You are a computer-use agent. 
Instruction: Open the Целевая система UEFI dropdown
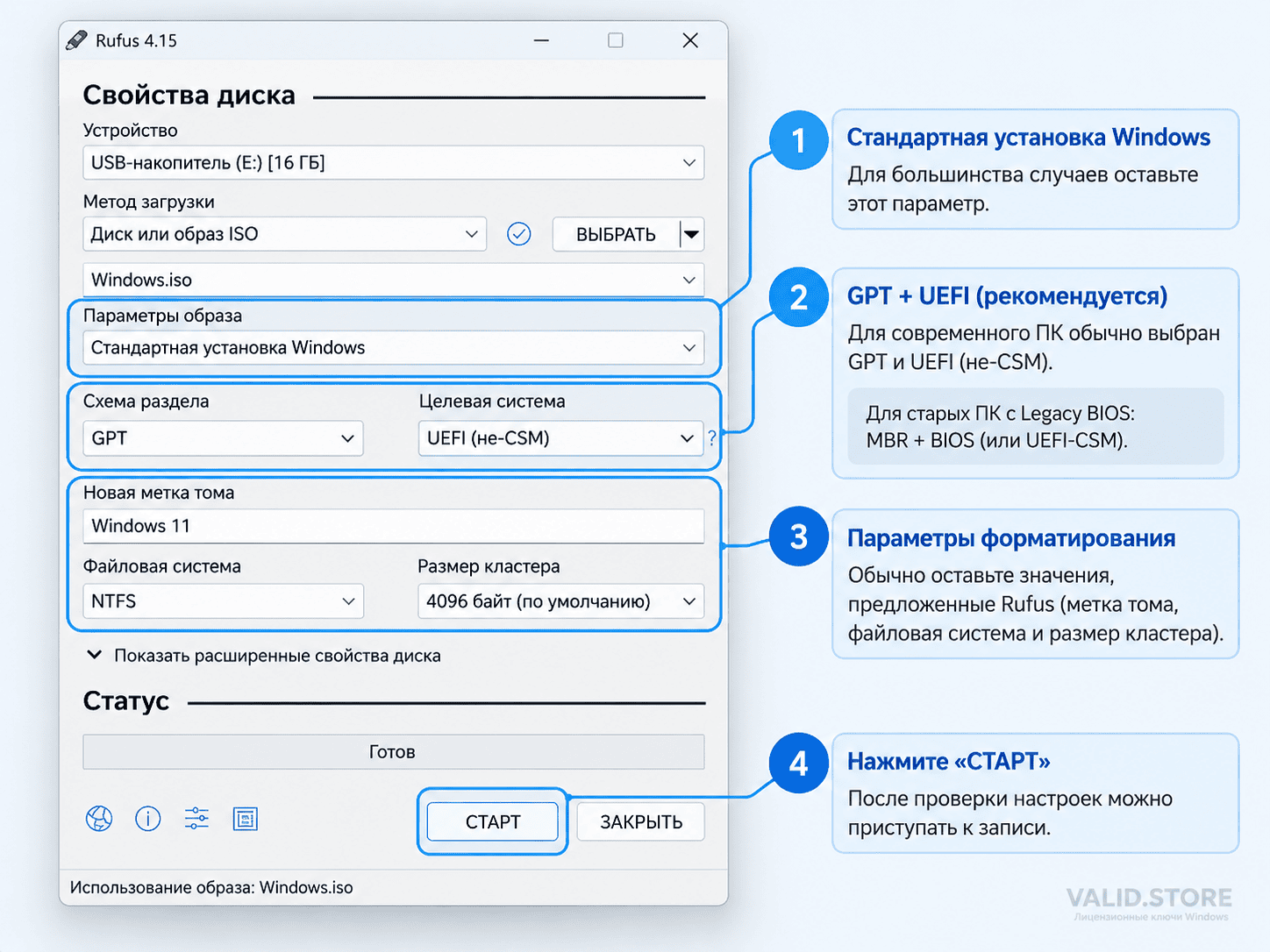click(x=561, y=438)
